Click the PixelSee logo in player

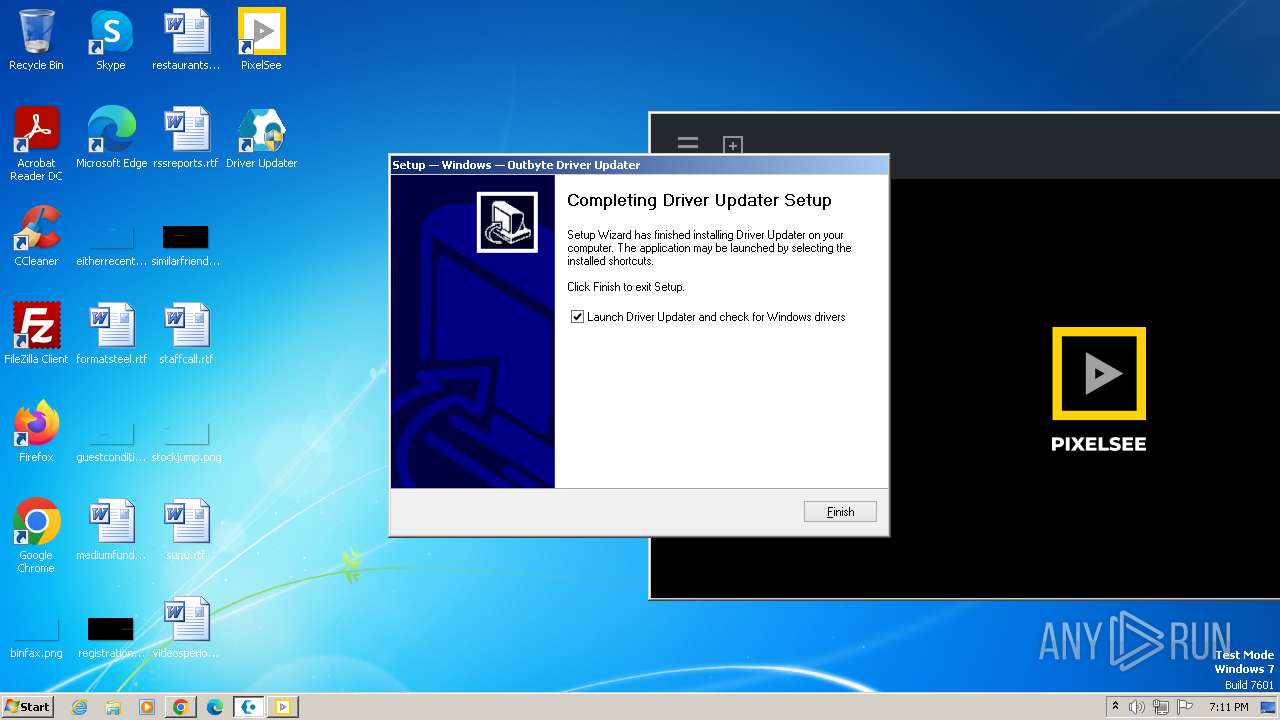[1099, 388]
